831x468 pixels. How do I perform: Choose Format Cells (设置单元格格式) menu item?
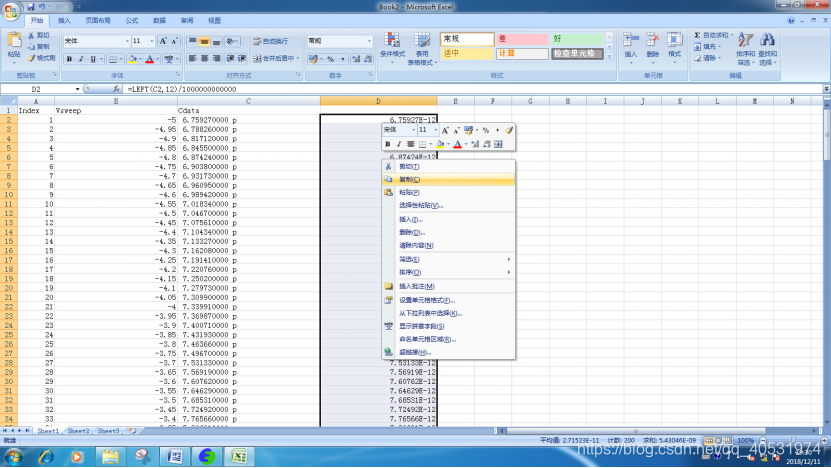[x=448, y=300]
